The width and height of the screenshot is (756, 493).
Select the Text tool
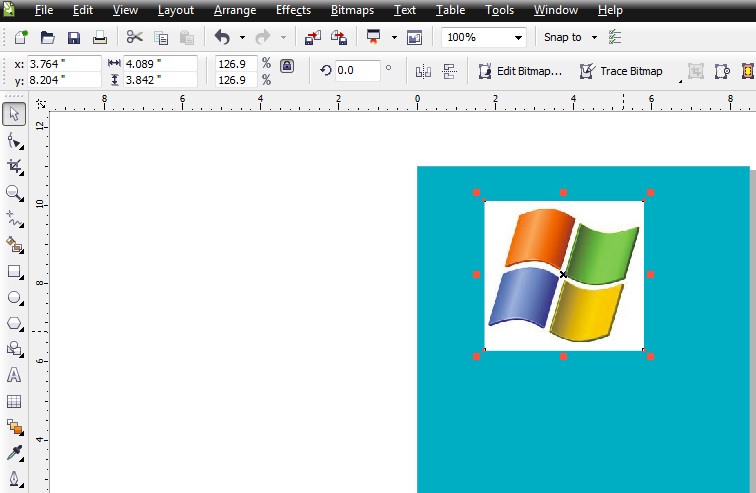click(x=14, y=375)
